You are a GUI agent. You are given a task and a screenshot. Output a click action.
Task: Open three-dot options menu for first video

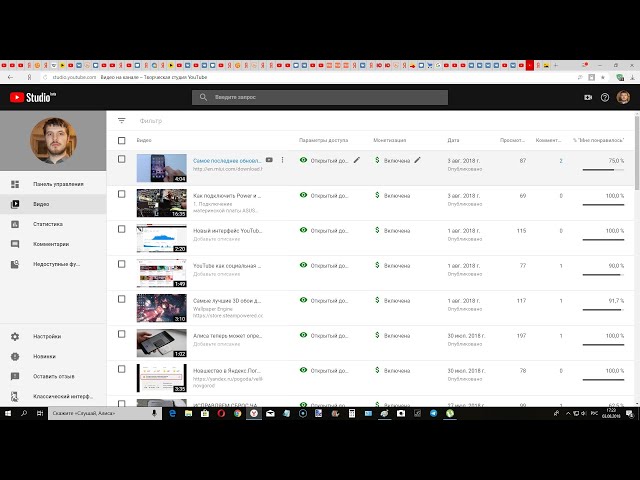tap(283, 160)
